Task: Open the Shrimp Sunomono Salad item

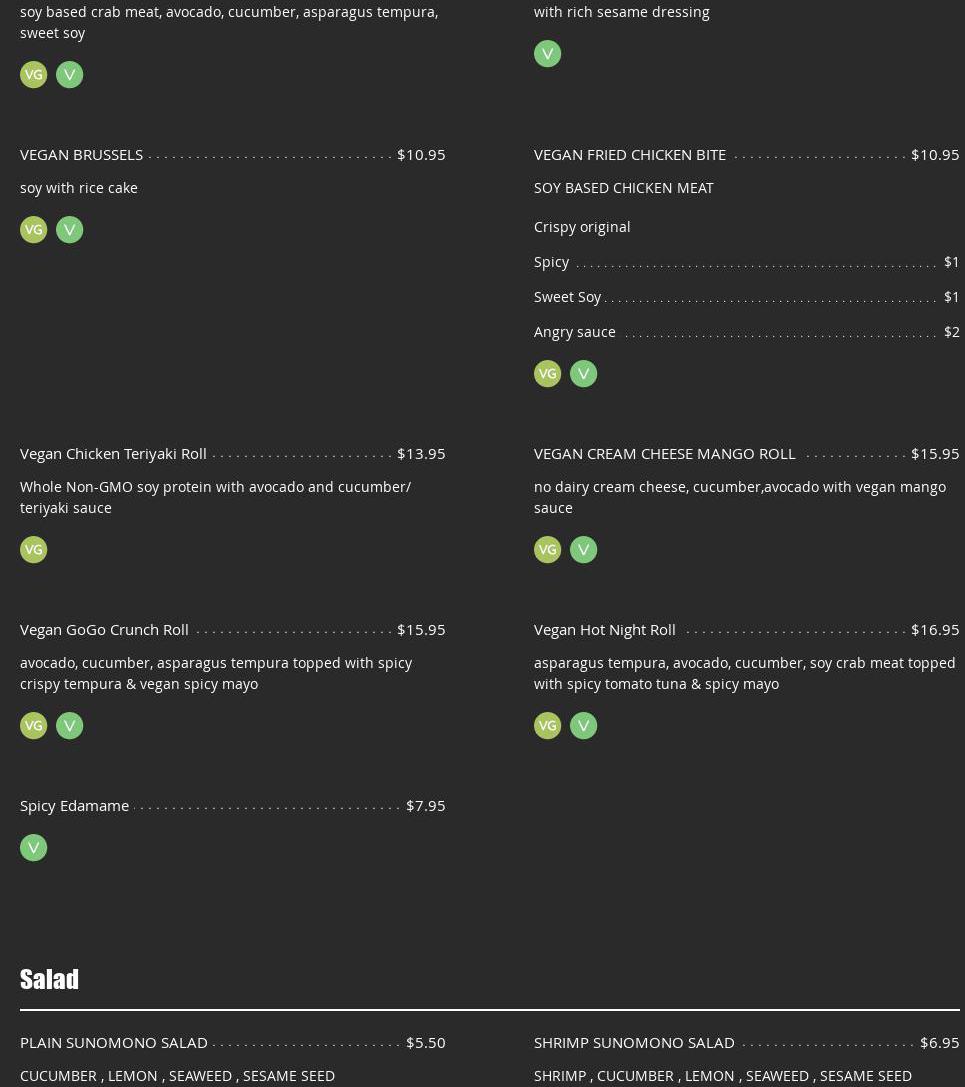Action: [x=634, y=1042]
